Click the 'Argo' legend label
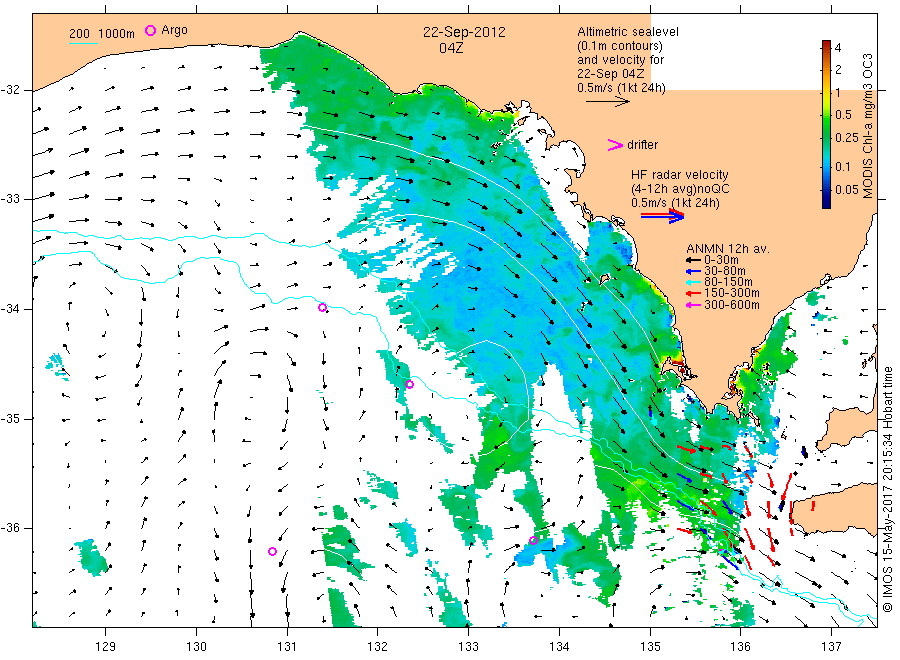The height and width of the screenshot is (660, 900). point(174,30)
